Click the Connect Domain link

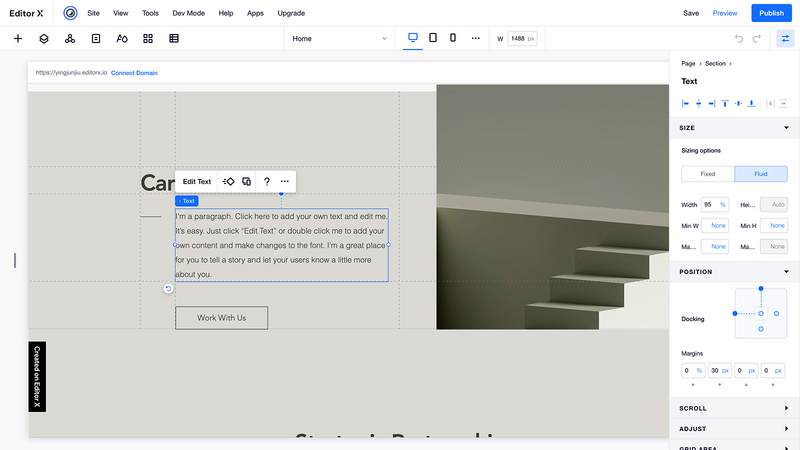tap(134, 73)
